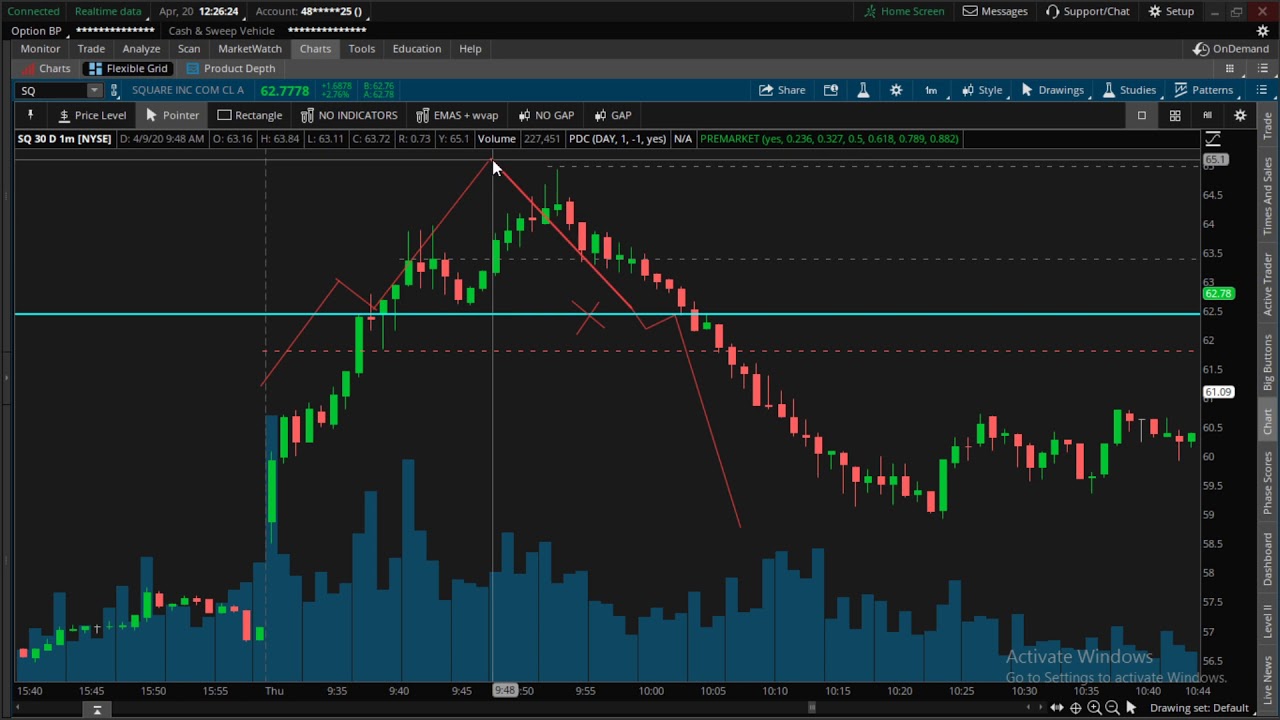Open the Drawing set: Default selector
1280x720 pixels.
point(1199,708)
